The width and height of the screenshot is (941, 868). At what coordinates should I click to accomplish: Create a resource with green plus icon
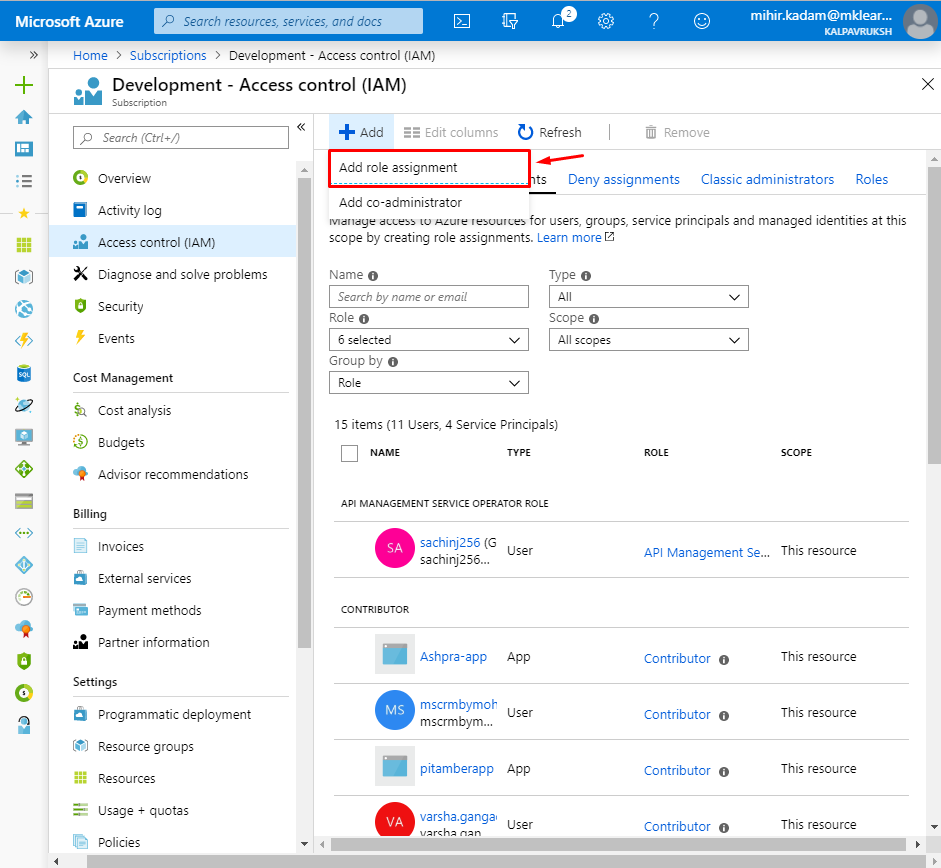pos(24,85)
